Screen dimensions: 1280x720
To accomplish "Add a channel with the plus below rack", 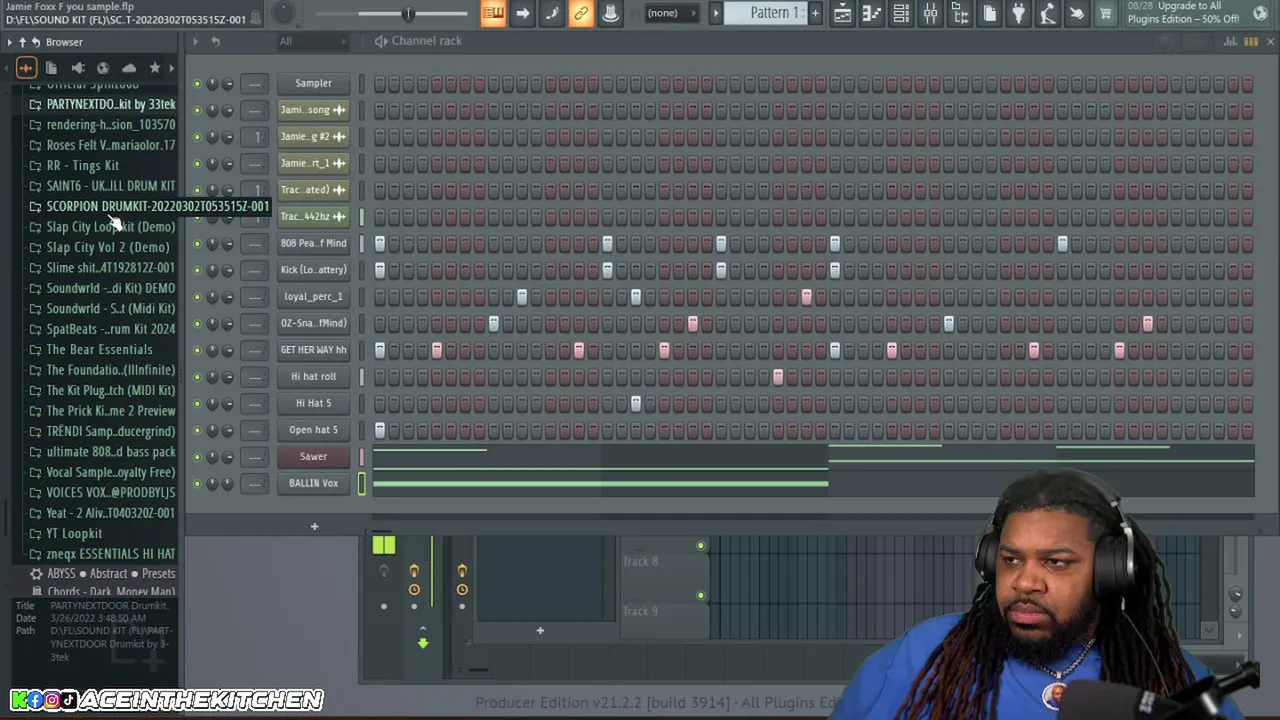I will 314,526.
